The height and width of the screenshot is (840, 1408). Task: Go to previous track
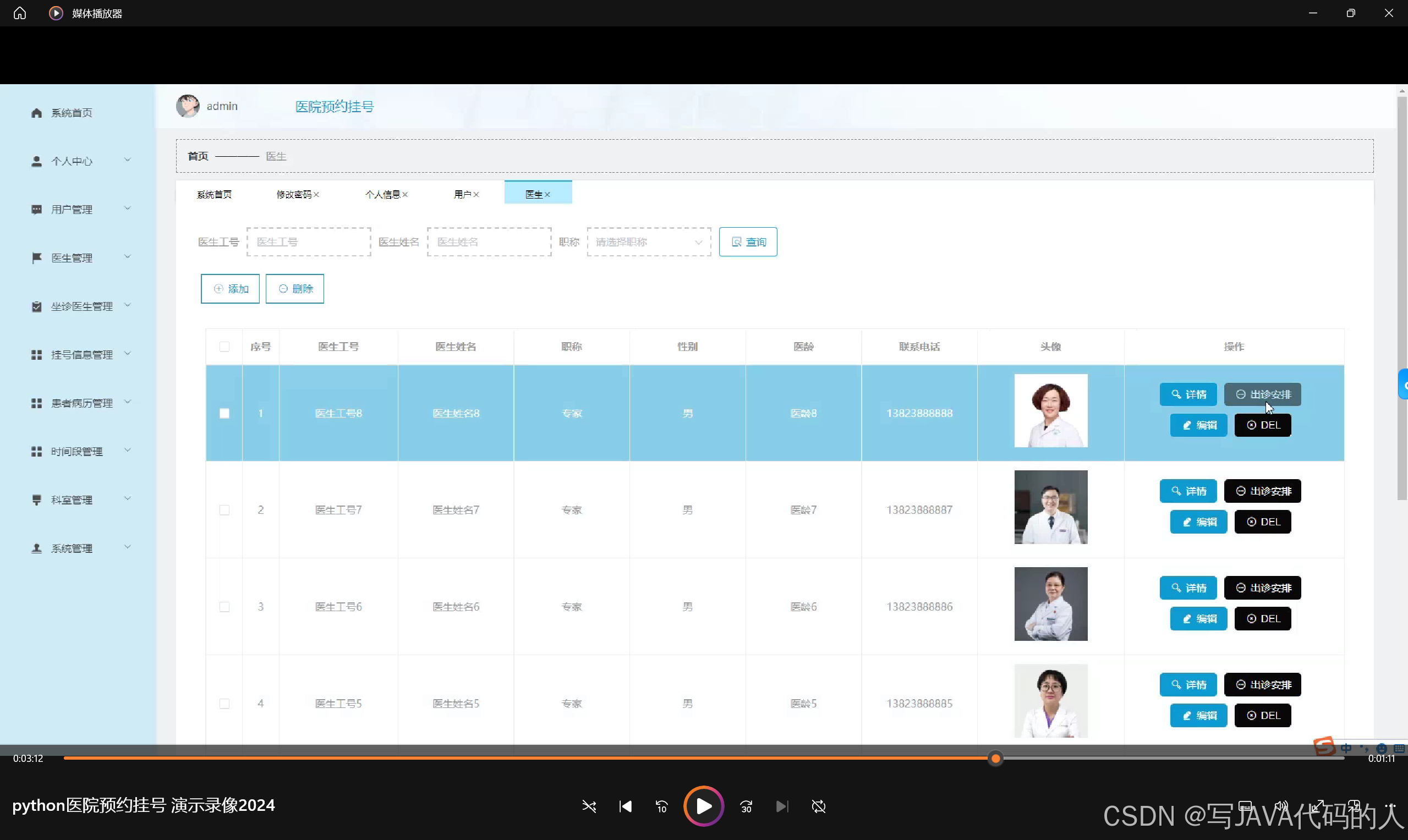[625, 806]
